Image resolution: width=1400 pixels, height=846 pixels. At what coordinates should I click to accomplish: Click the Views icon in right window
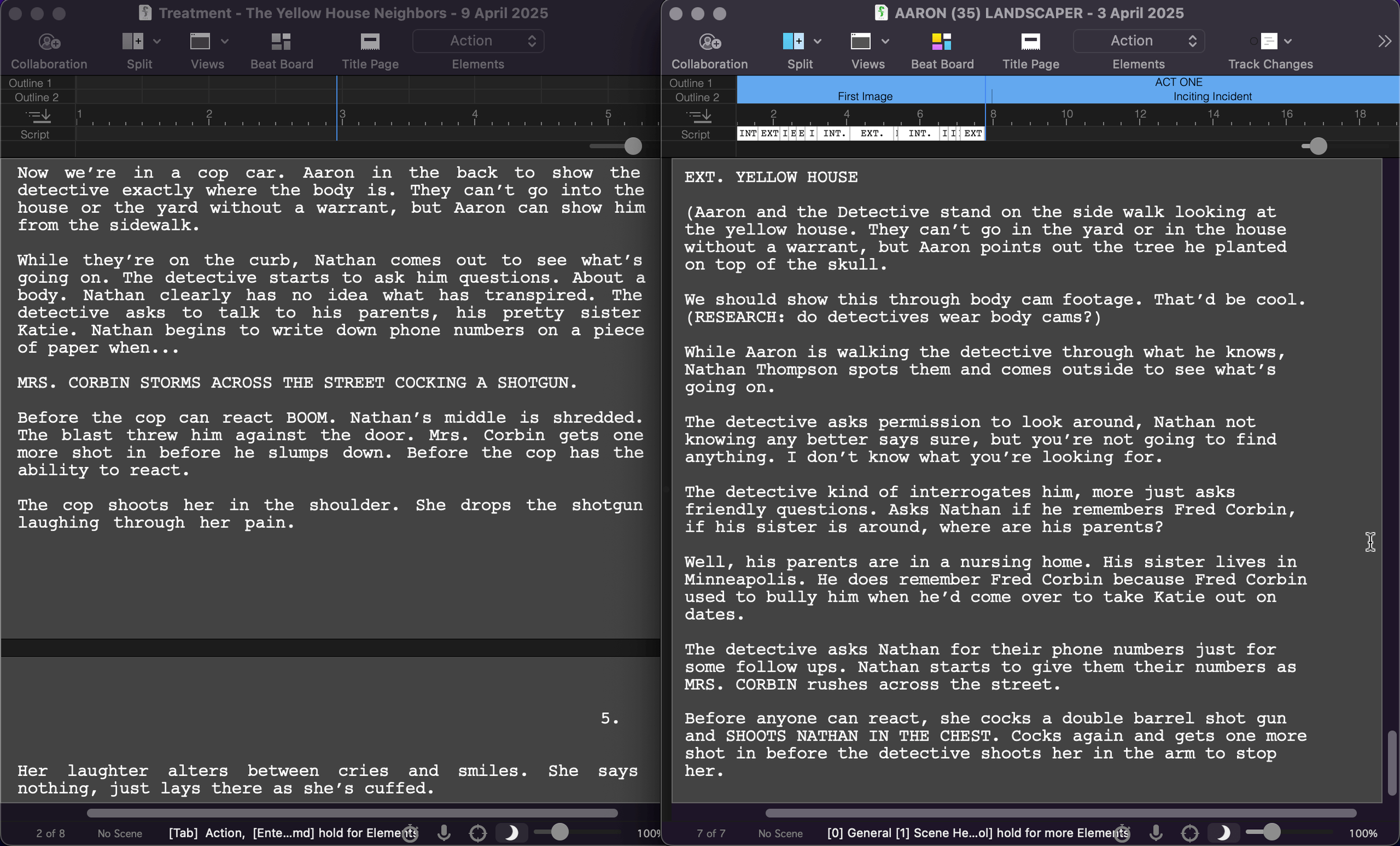tap(860, 41)
